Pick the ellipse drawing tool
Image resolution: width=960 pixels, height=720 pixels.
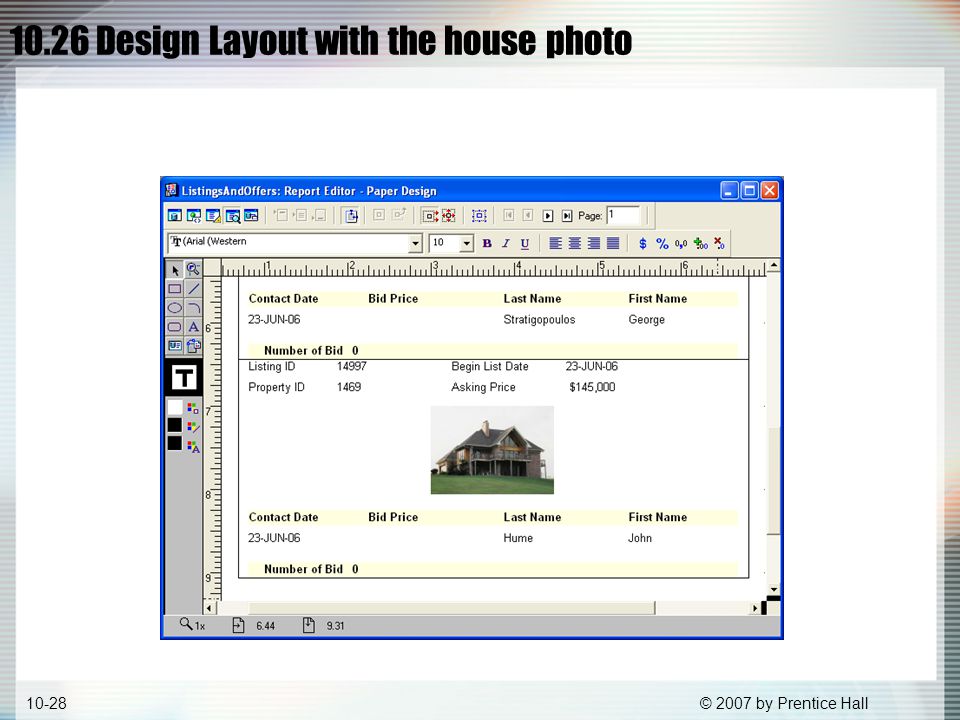click(175, 307)
